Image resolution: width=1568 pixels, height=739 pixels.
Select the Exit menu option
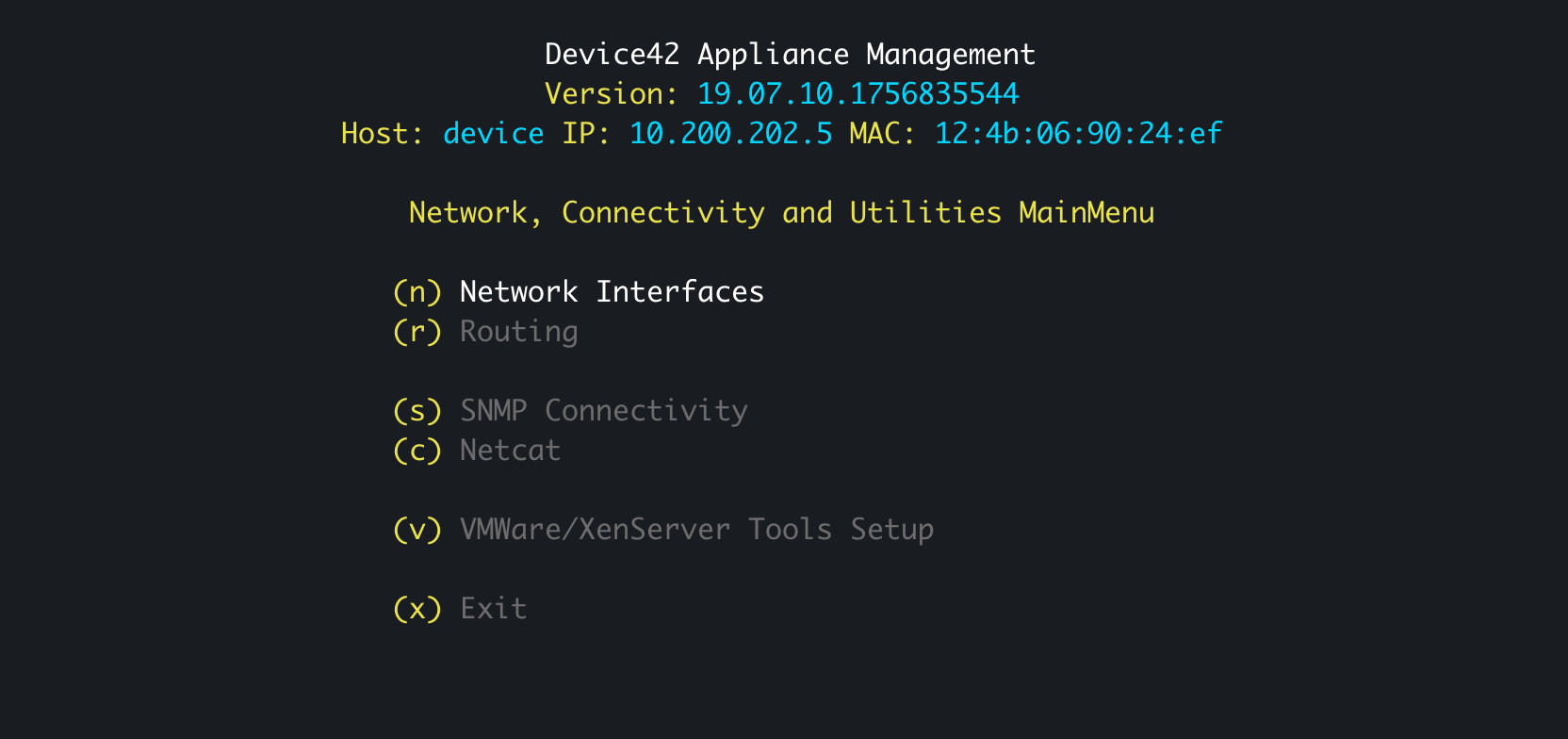(493, 609)
